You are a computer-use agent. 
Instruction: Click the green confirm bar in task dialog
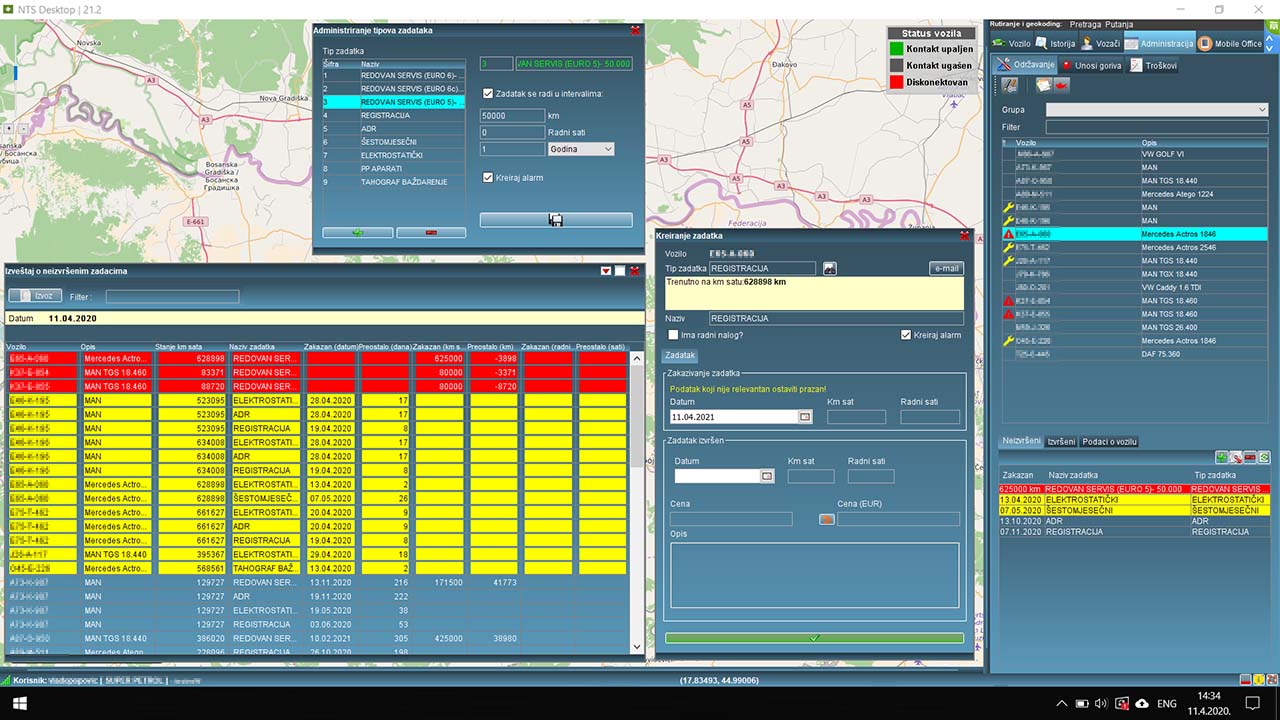point(814,638)
